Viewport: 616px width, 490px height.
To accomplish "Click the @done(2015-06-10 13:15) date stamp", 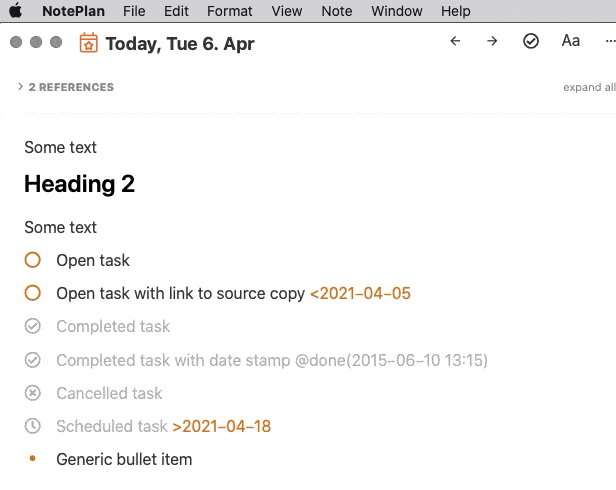I will (391, 360).
